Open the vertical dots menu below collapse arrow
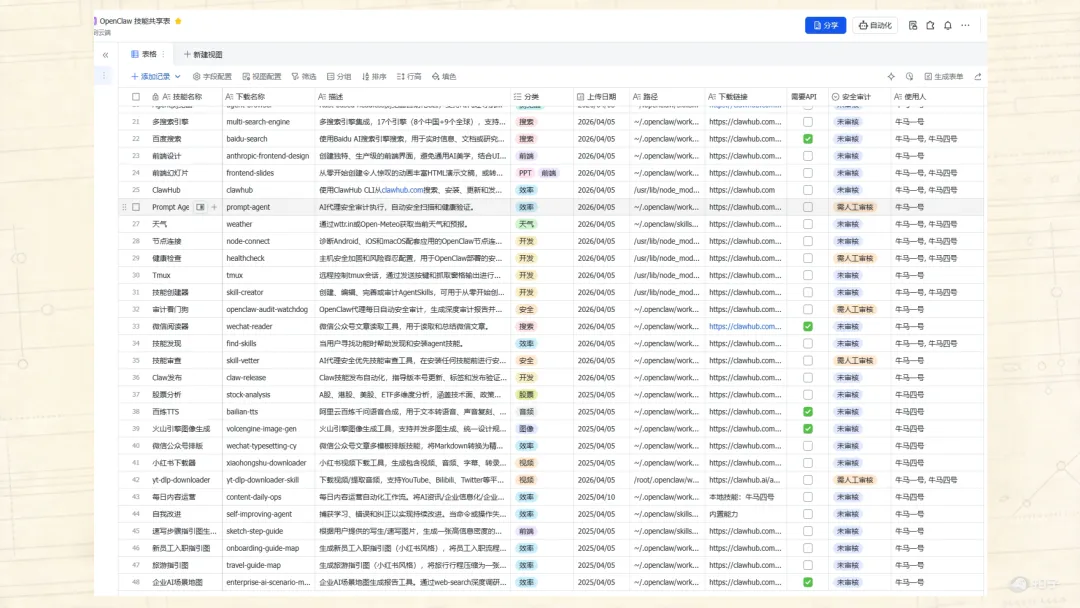Viewport: 1080px width, 608px height. click(104, 76)
